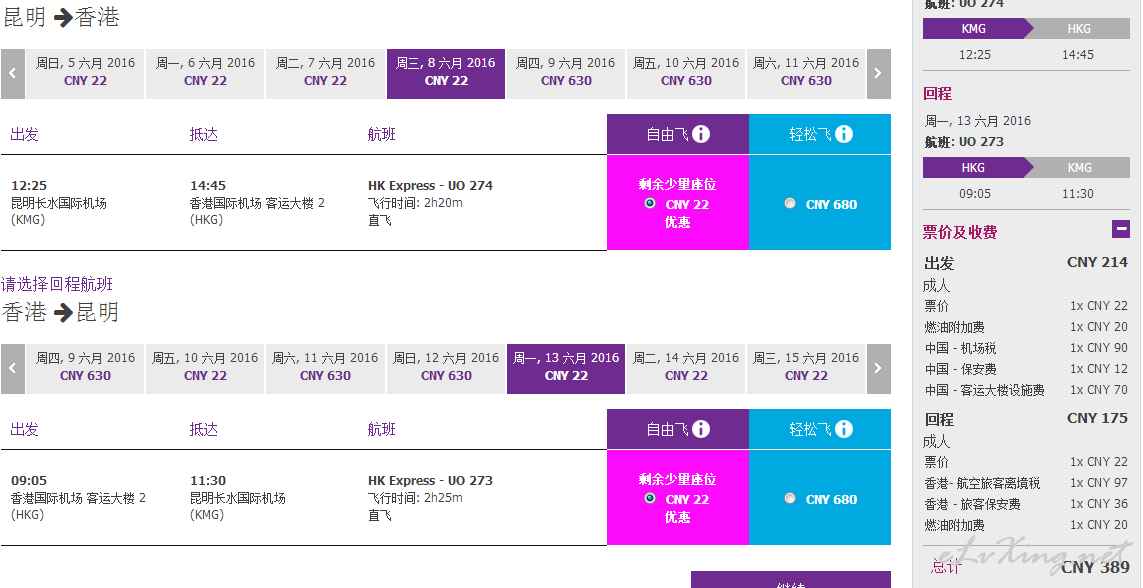Select outbound CNY 680 fare radio button

(x=789, y=203)
